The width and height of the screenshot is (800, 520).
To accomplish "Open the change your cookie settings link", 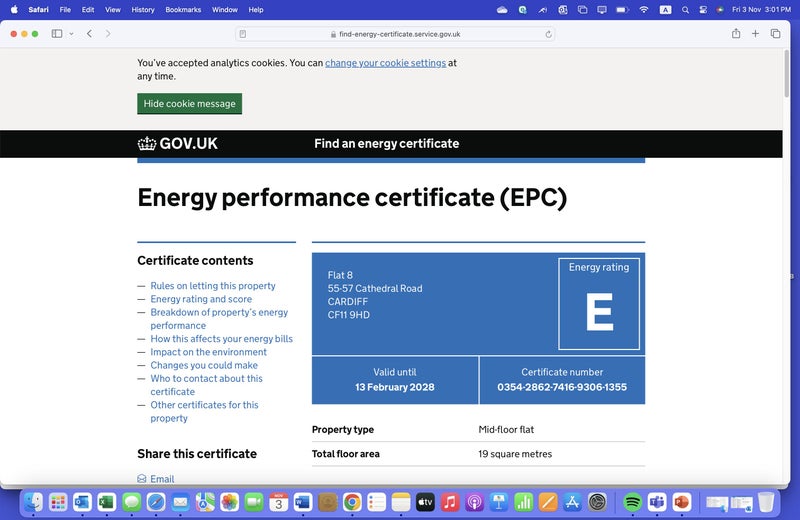I will tap(385, 63).
